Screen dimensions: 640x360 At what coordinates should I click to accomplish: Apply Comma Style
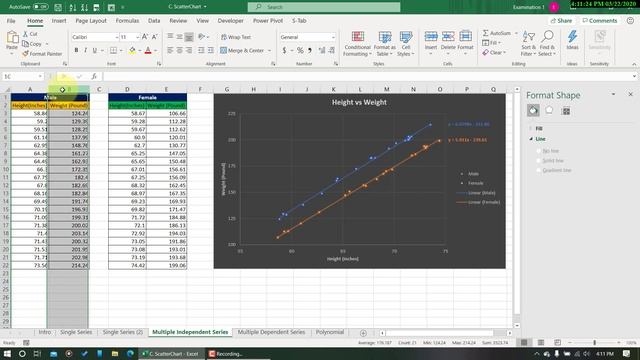pos(310,50)
